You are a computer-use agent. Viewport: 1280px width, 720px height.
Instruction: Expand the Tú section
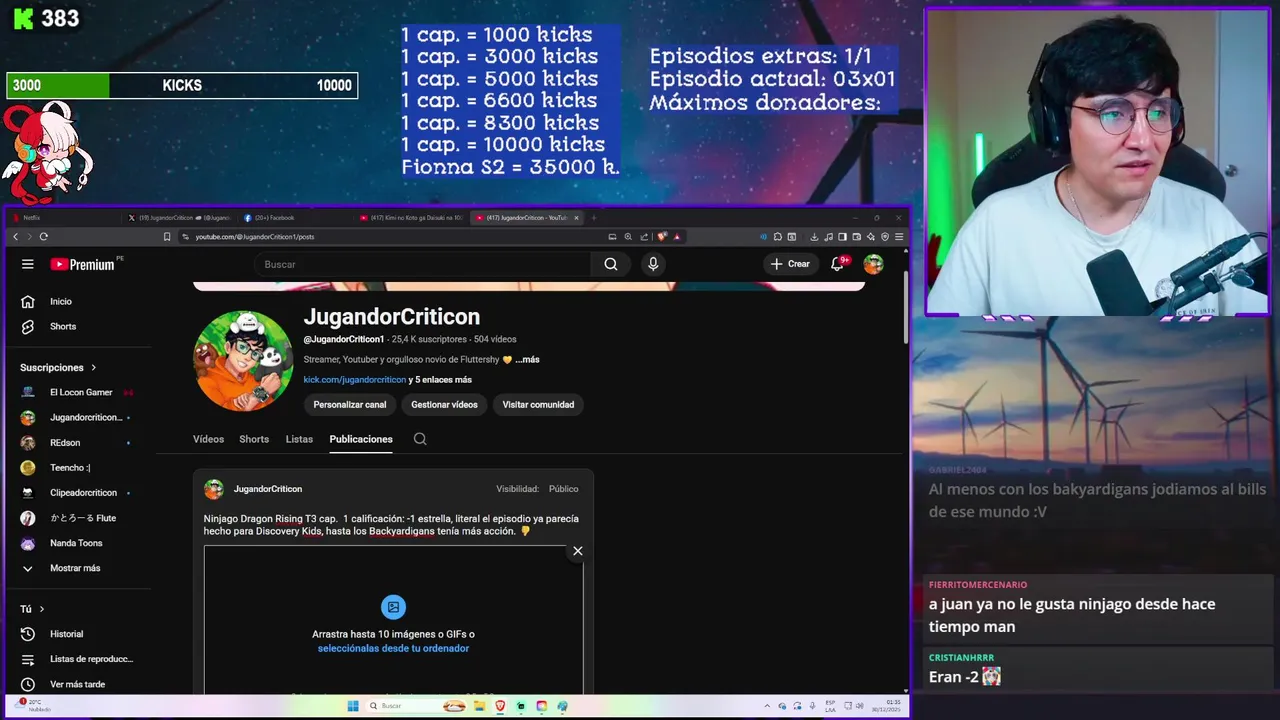(x=32, y=609)
